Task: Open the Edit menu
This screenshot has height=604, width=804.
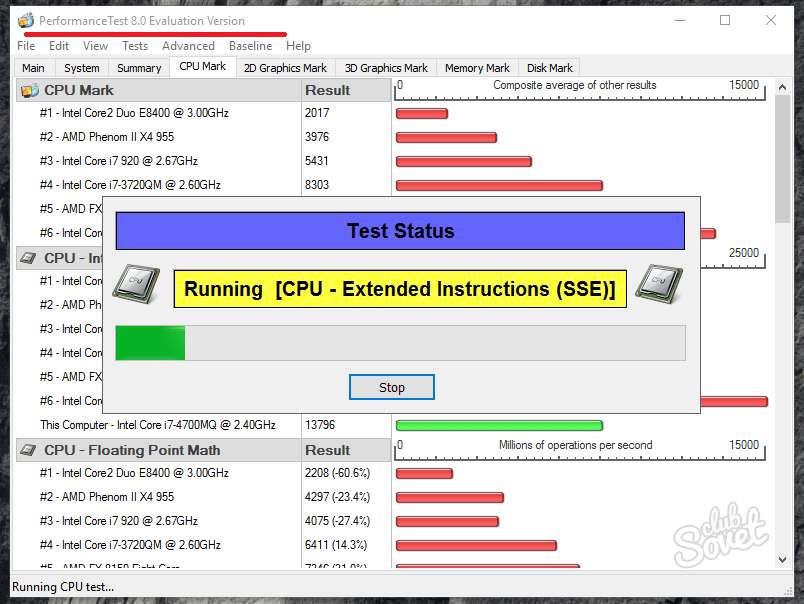Action: point(59,46)
